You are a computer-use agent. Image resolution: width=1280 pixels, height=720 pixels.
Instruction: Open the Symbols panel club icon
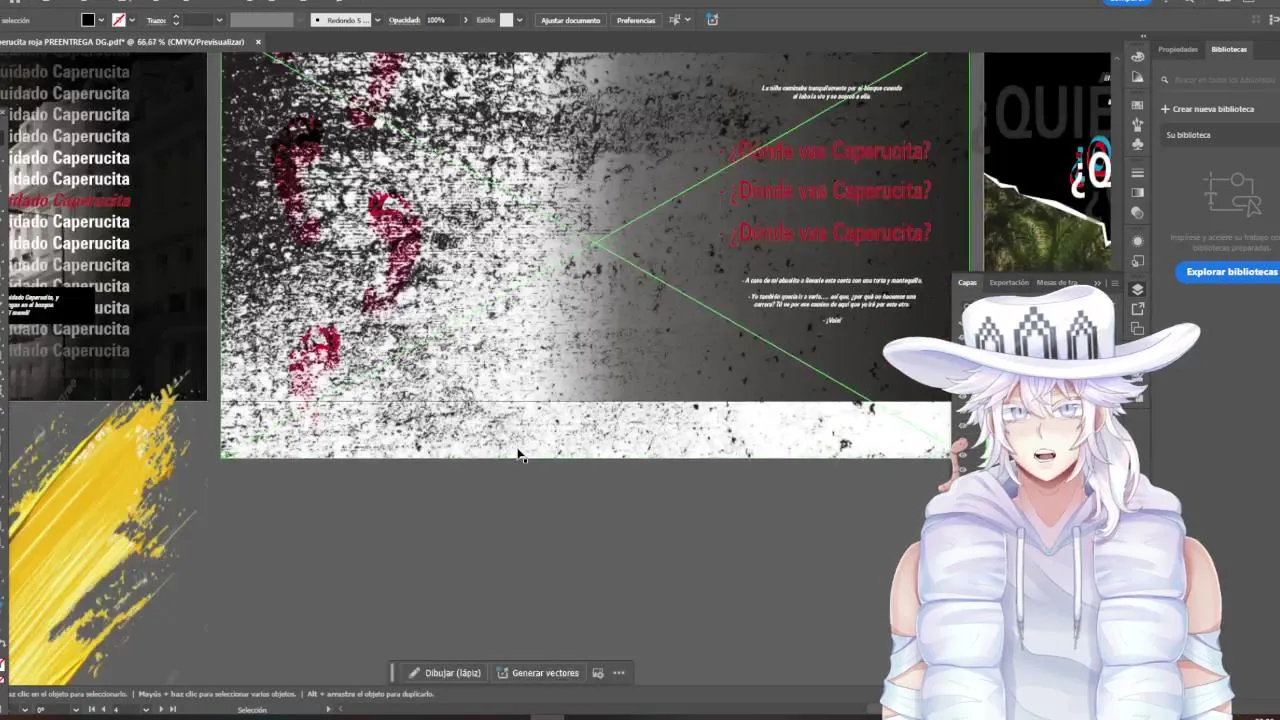1137,145
